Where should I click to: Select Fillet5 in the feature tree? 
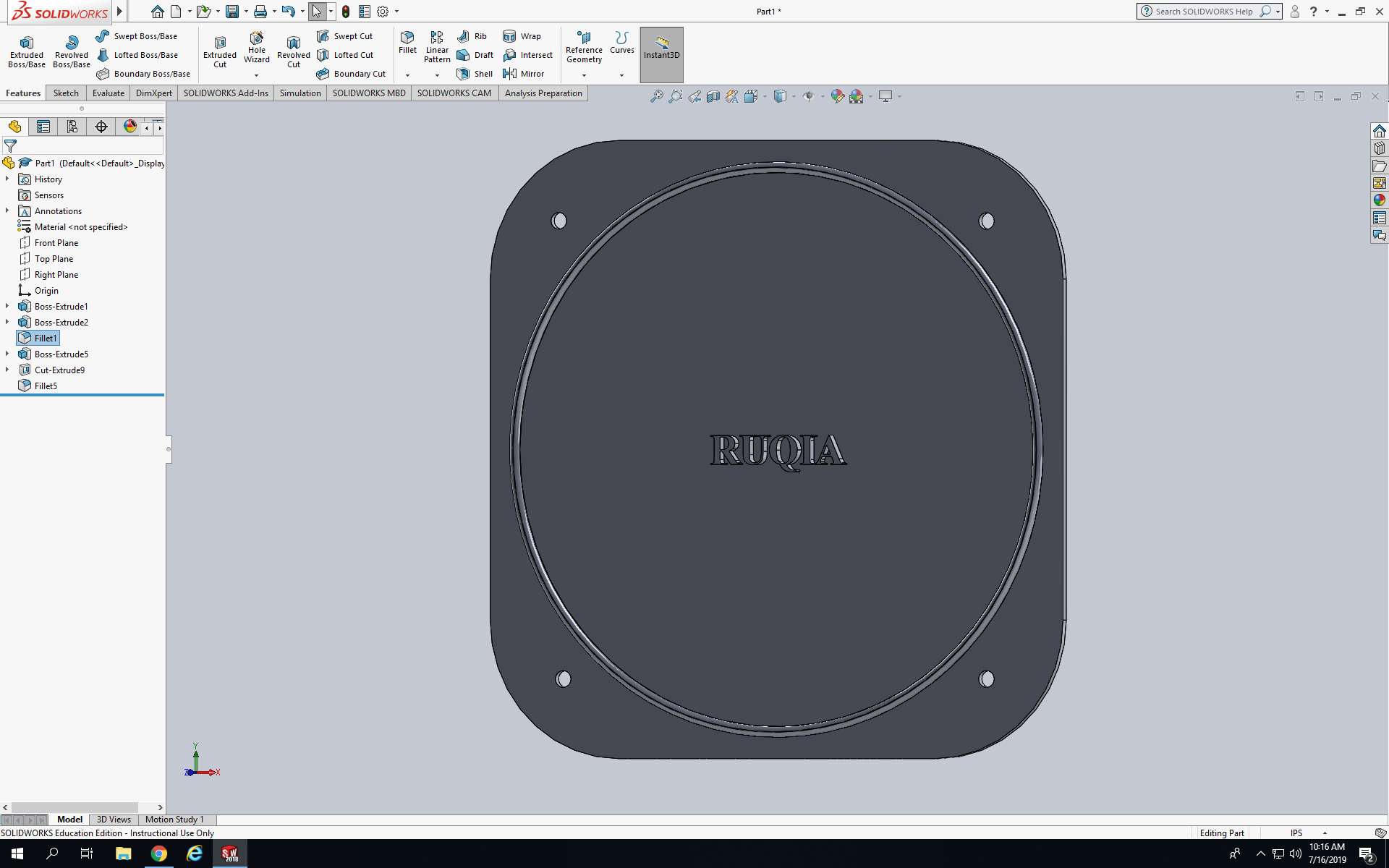[46, 386]
